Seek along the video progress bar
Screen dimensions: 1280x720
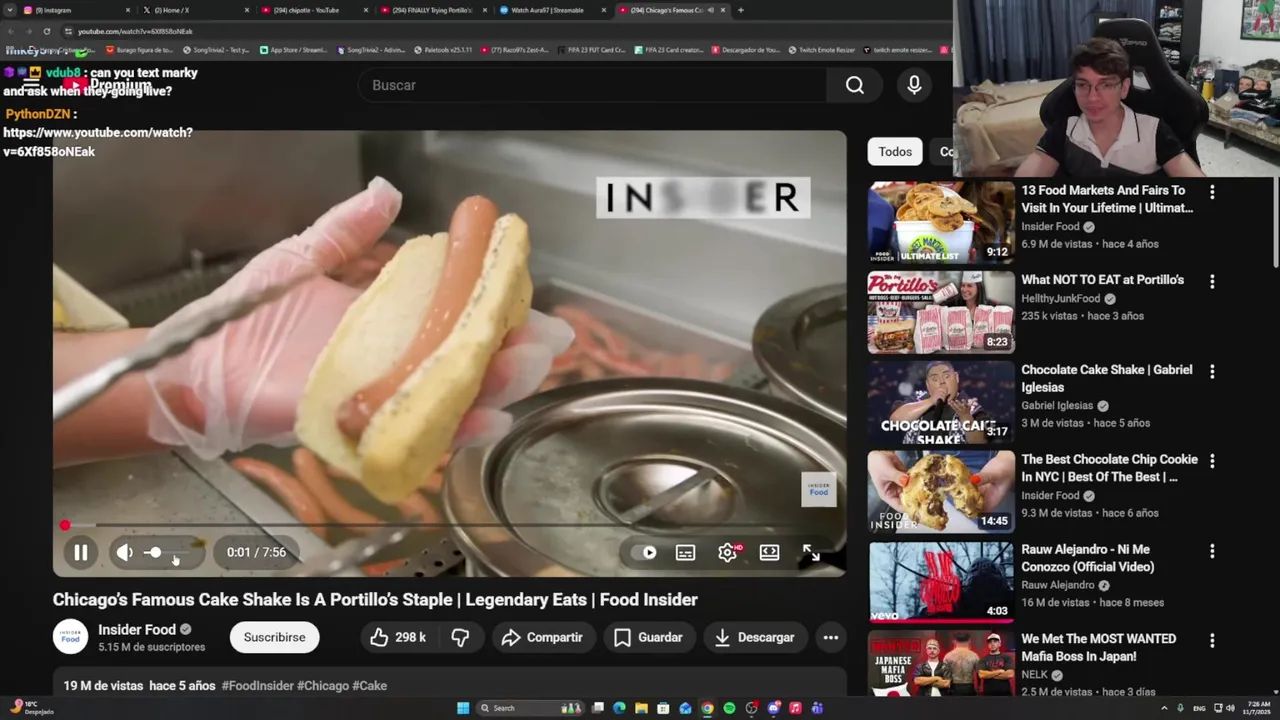click(449, 525)
